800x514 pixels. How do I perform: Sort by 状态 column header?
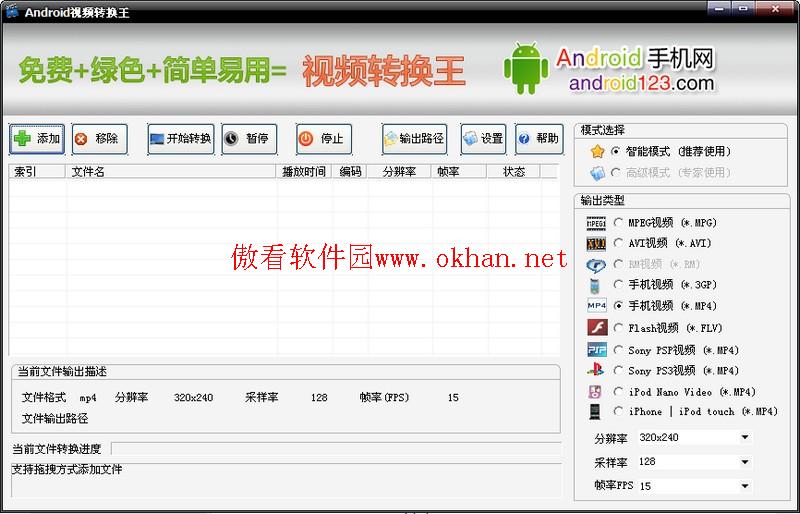(514, 172)
